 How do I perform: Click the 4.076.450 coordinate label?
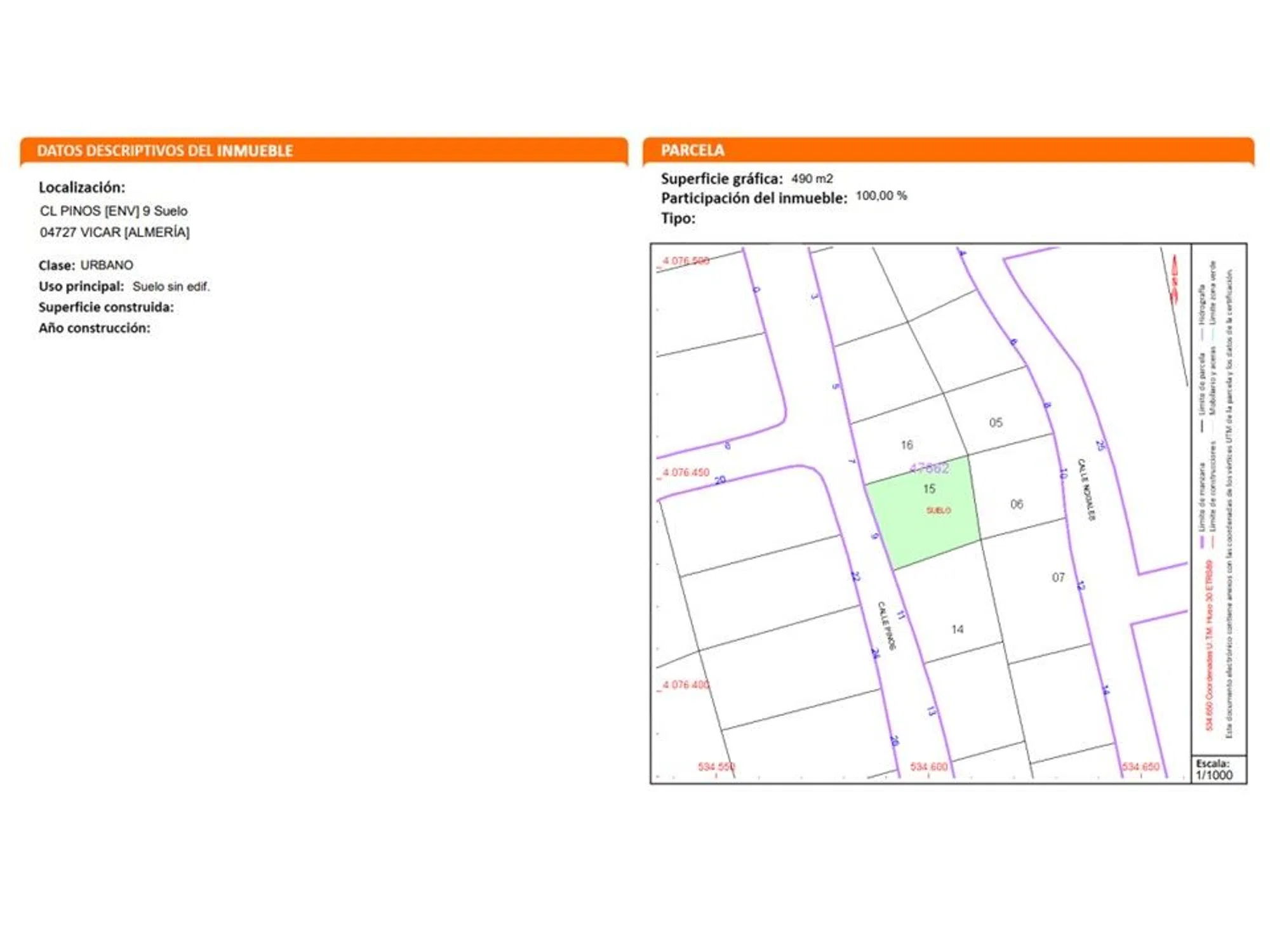[x=686, y=473]
